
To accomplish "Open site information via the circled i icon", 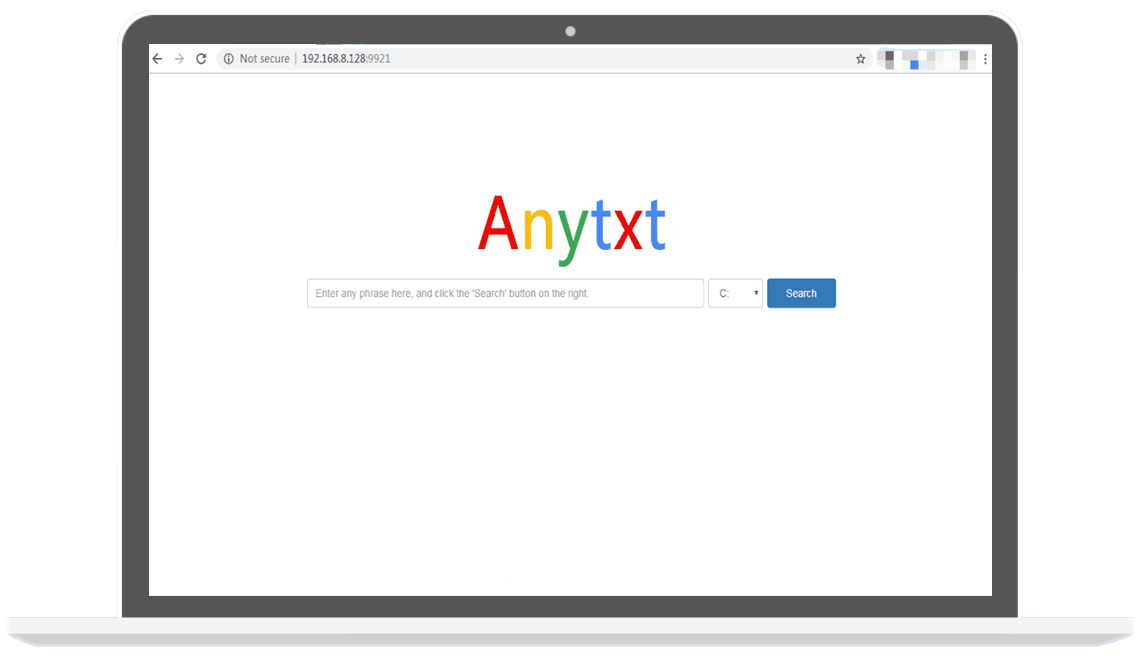I will tap(228, 59).
